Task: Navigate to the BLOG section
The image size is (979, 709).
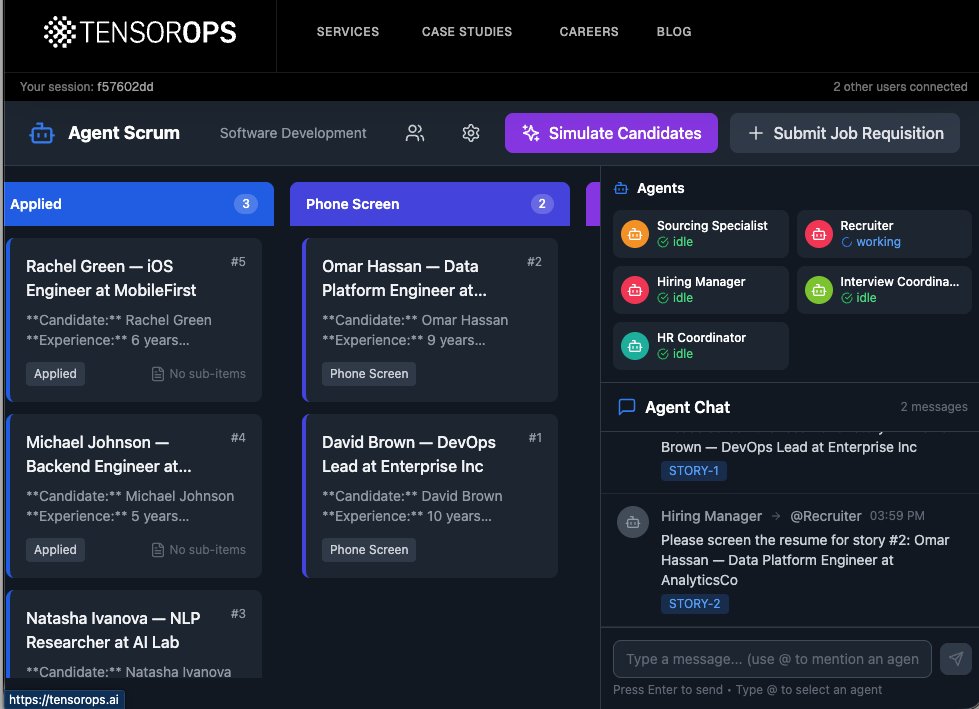Action: pos(673,31)
